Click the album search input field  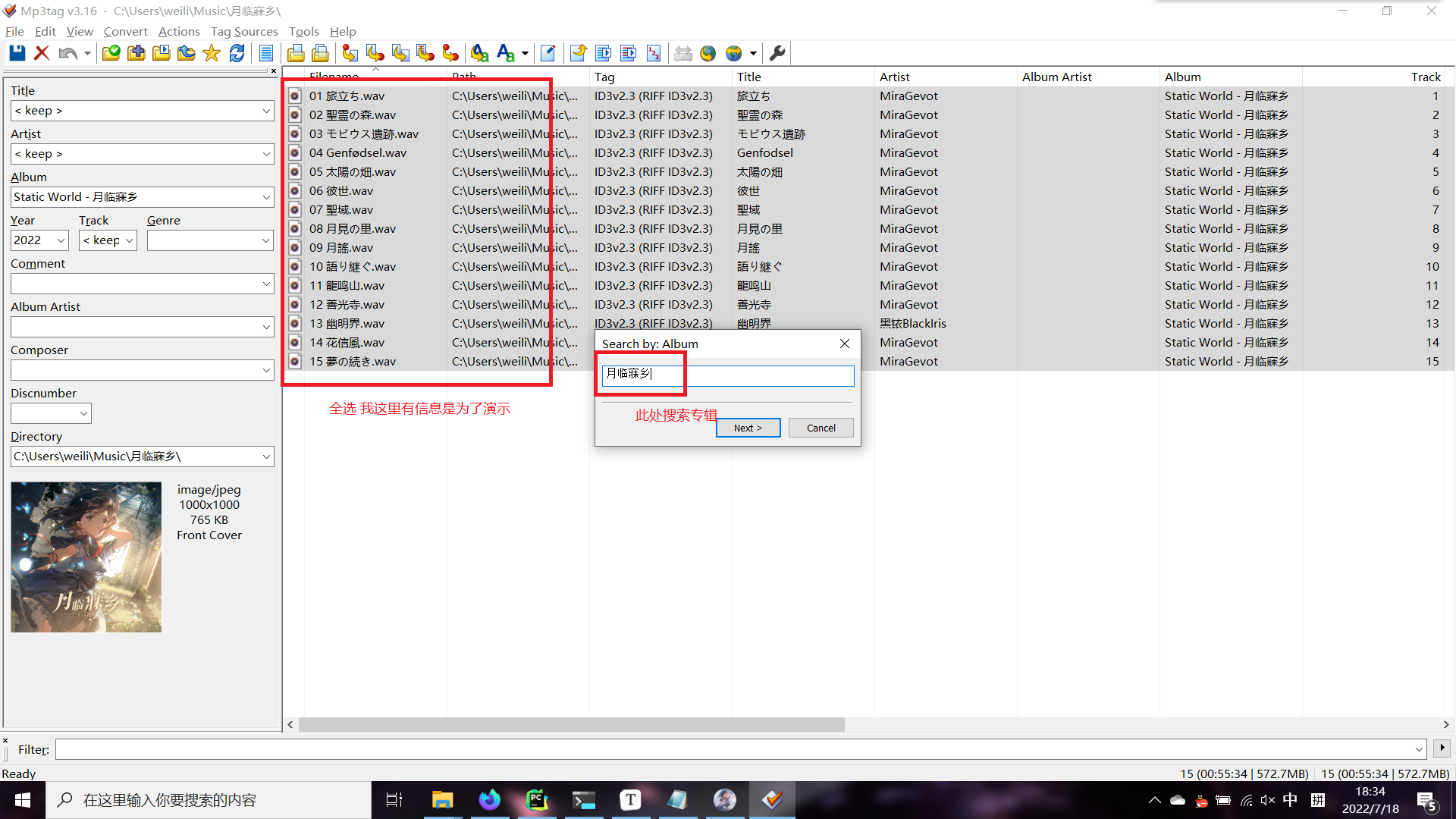tap(727, 373)
